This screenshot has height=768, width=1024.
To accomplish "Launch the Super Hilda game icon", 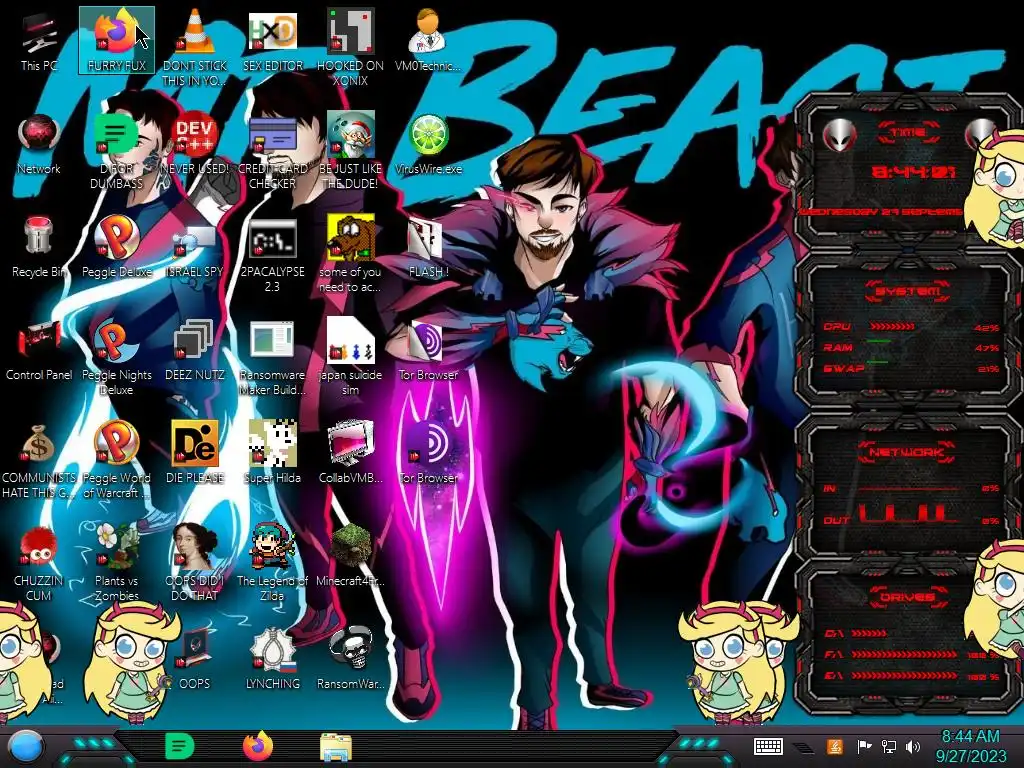I will pyautogui.click(x=273, y=453).
